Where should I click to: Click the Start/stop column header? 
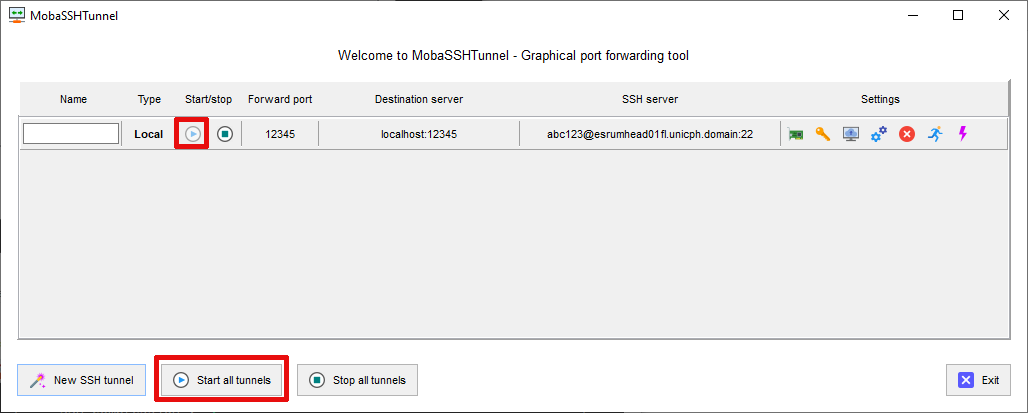[x=208, y=100]
